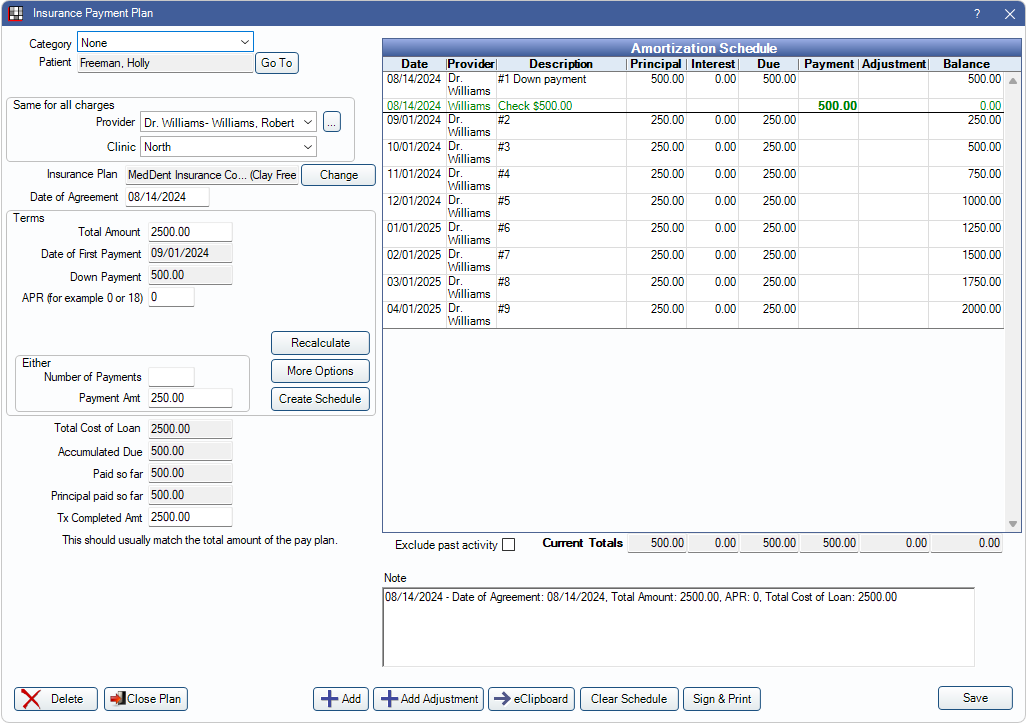Open provider picker ellipsis button
1027x724 pixels.
(332, 122)
